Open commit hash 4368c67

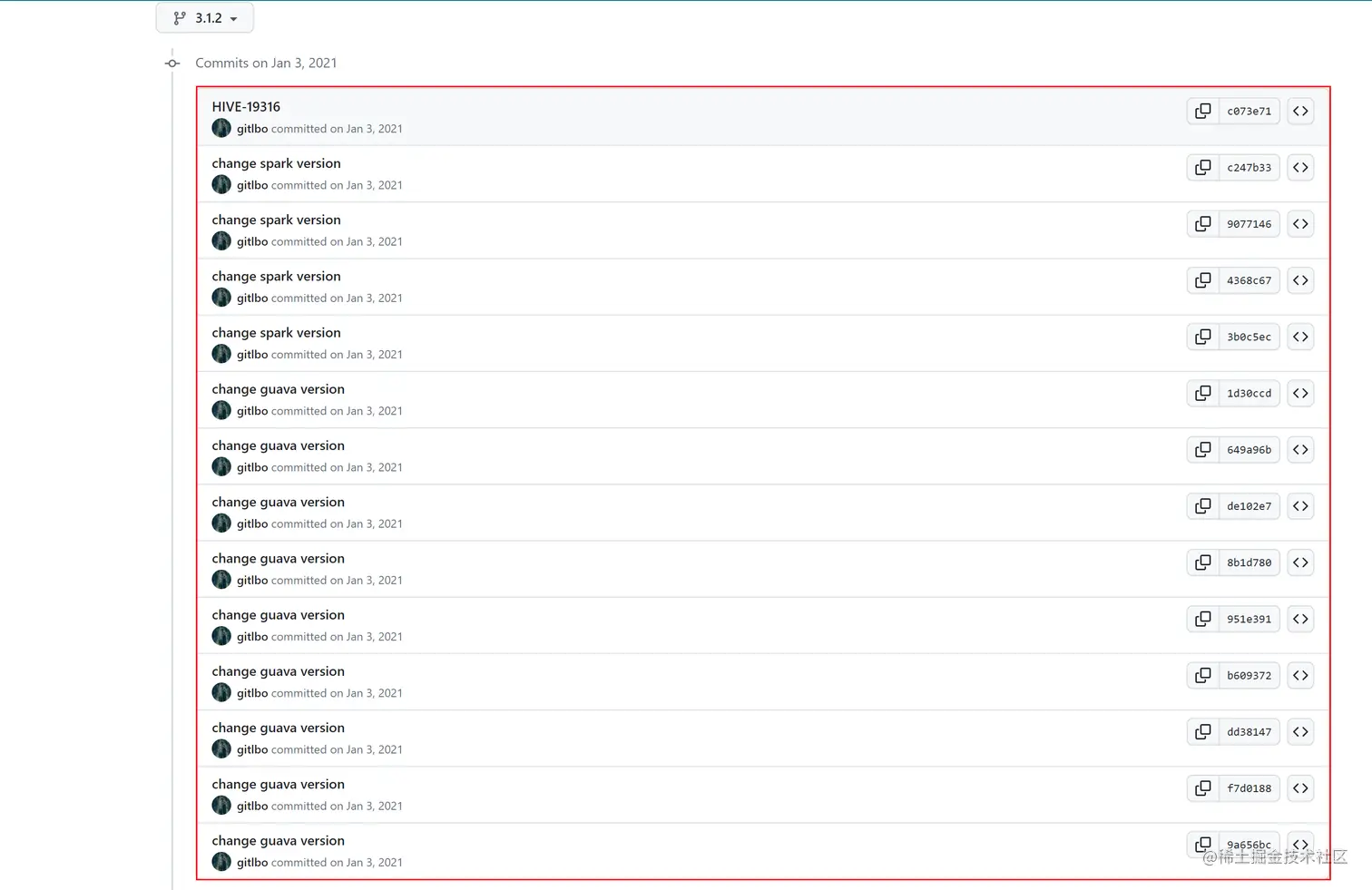tap(1249, 280)
